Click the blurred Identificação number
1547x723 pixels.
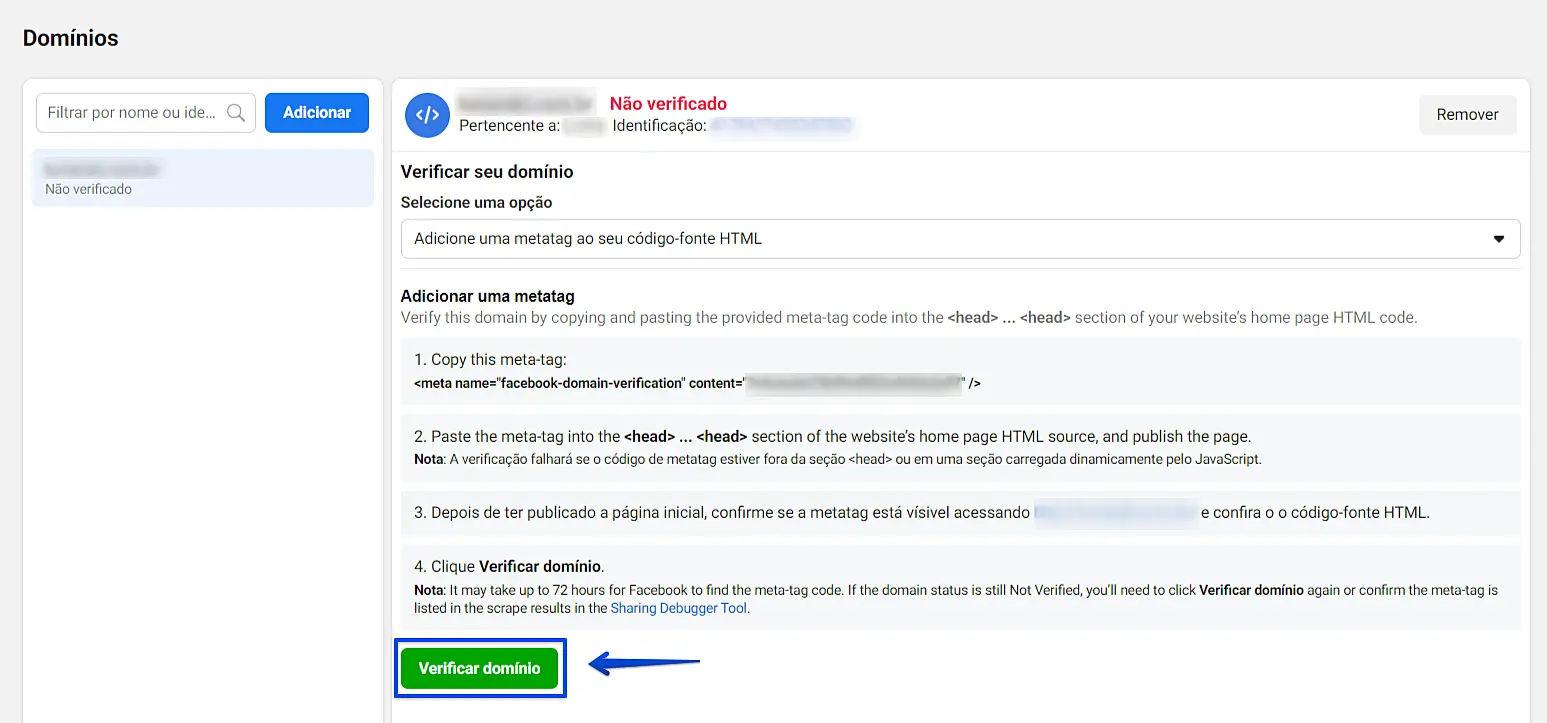point(781,126)
